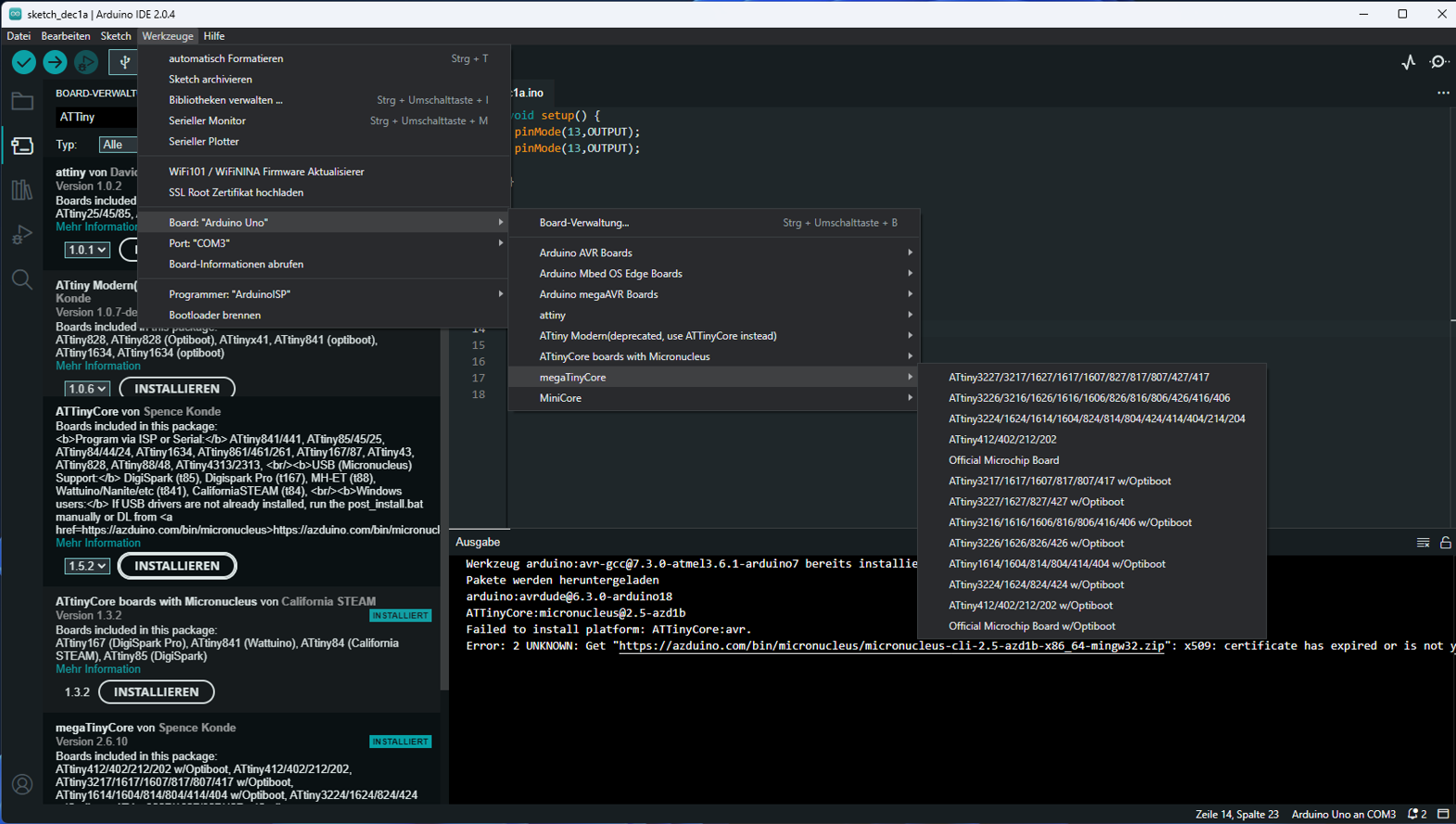Viewport: 1456px width, 824px height.
Task: Open the editor tab more-options ellipsis
Action: (x=1443, y=93)
